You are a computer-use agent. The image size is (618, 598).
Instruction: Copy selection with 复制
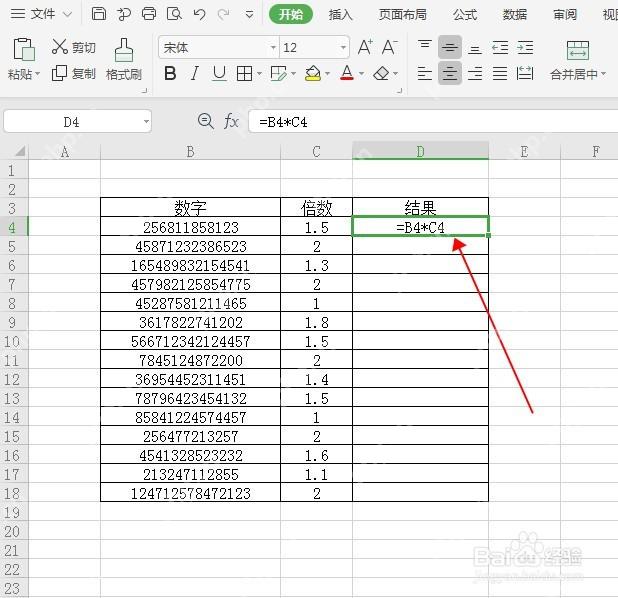click(x=74, y=73)
